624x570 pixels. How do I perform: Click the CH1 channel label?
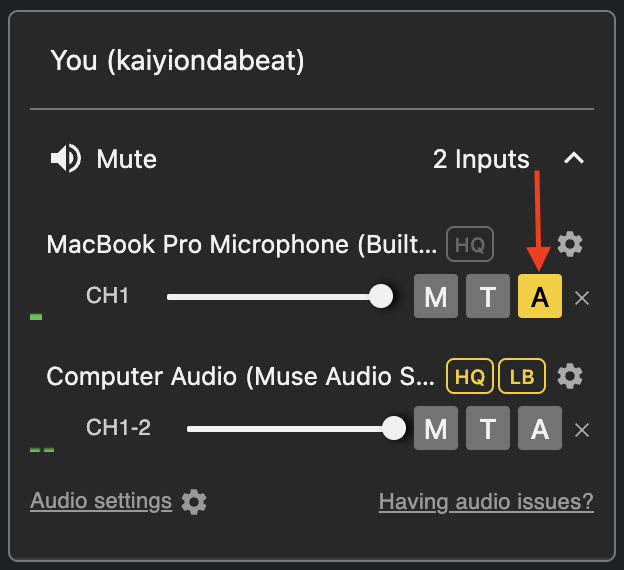[107, 296]
